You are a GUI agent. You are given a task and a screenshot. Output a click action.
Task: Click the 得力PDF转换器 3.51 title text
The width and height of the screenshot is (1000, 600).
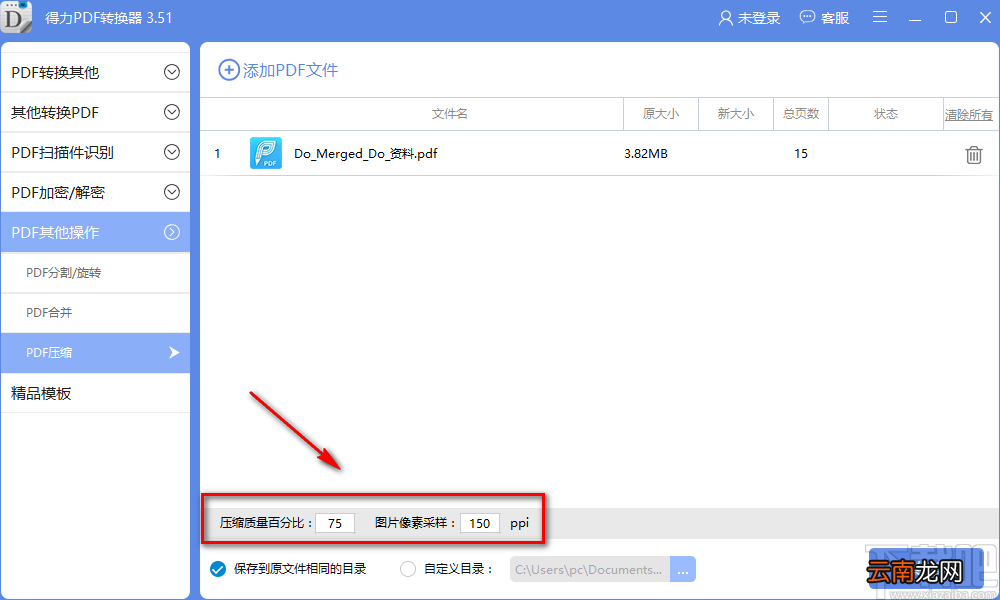coord(108,18)
